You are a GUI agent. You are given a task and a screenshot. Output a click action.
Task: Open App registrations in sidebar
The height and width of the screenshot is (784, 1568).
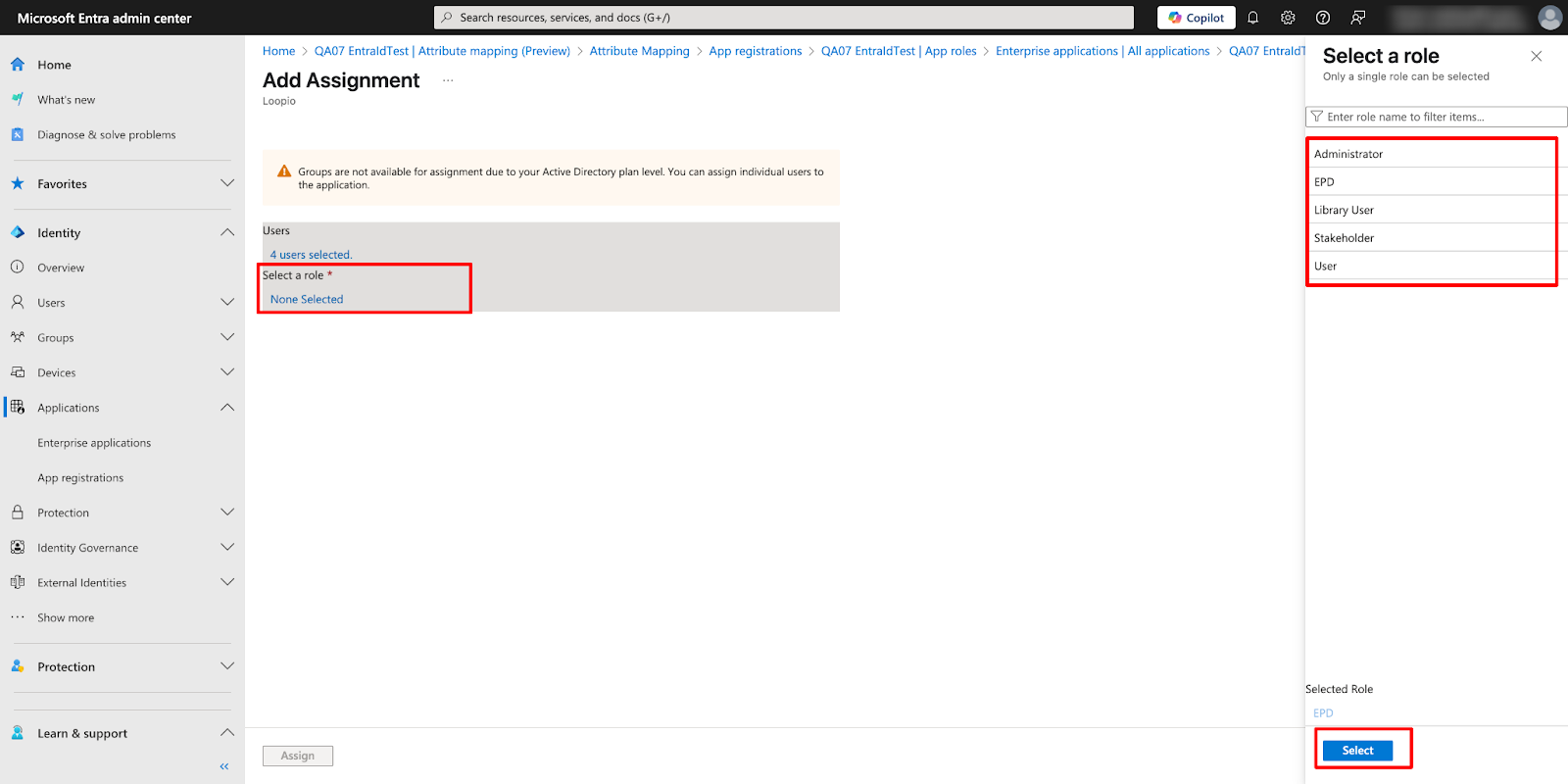pos(80,478)
